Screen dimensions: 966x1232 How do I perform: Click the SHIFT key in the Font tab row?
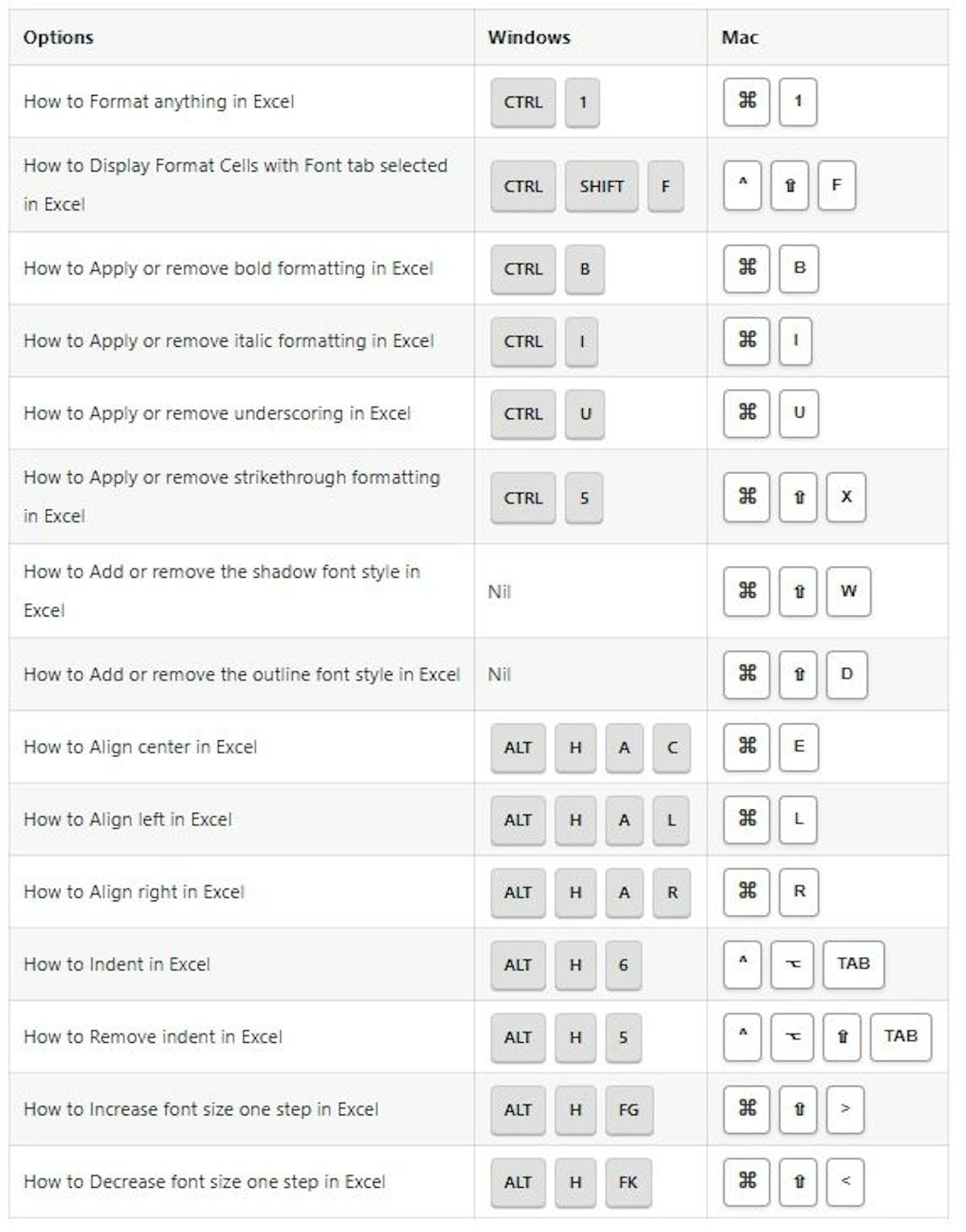[601, 186]
